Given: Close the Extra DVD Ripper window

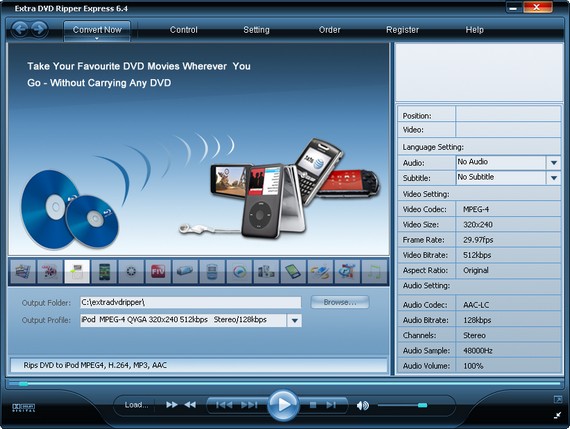Looking at the screenshot, I should 537,8.
